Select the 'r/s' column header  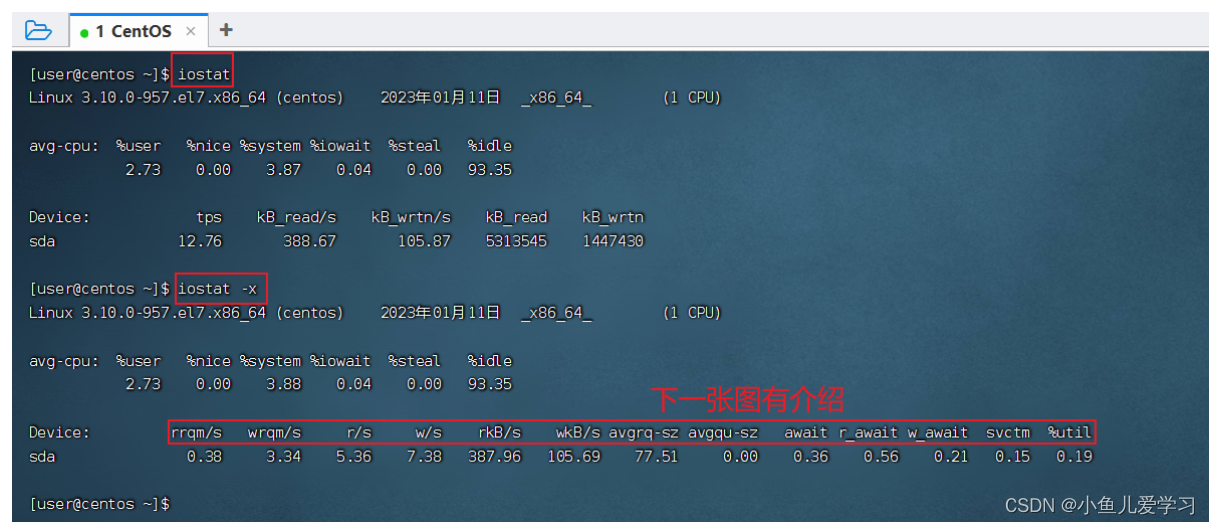click(359, 433)
